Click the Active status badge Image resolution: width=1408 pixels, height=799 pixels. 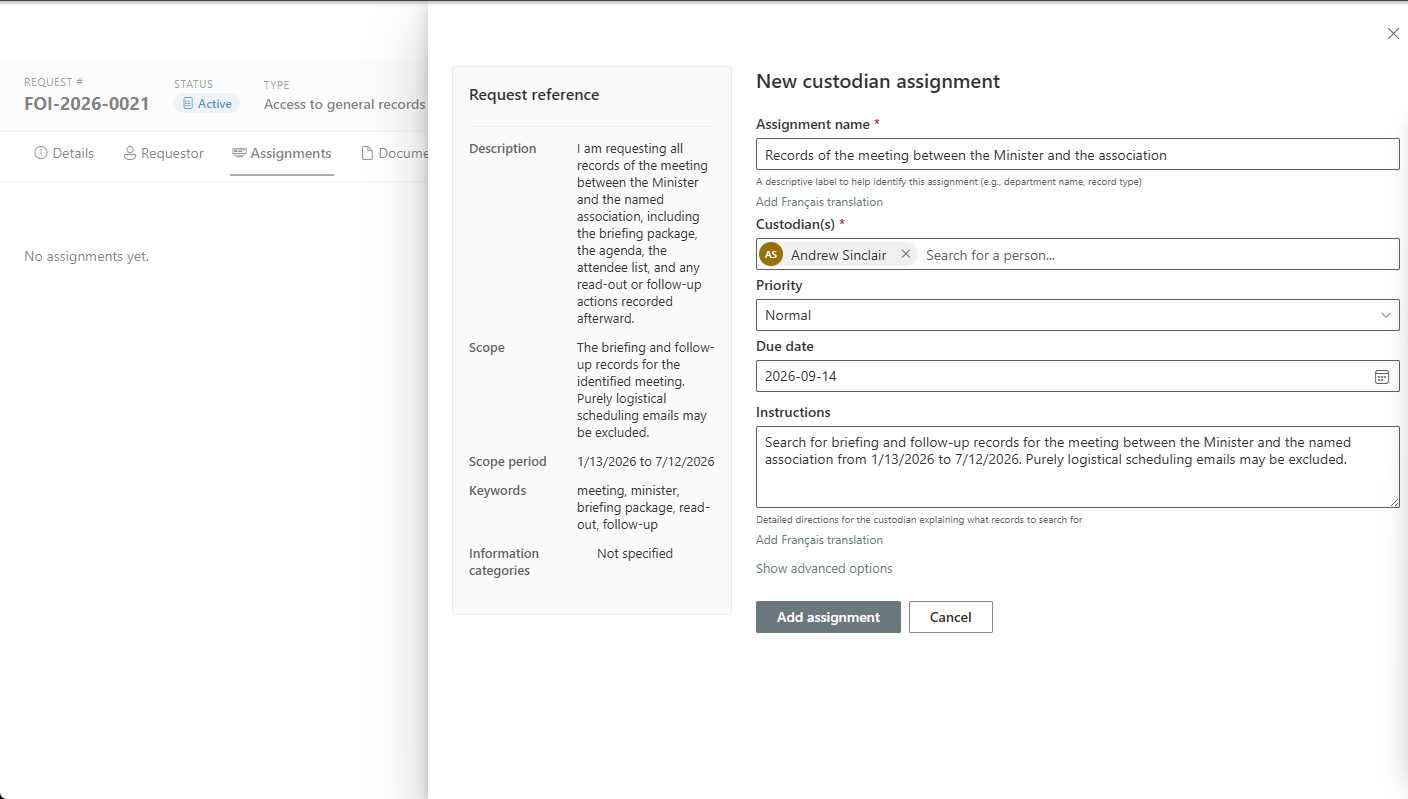[x=207, y=103]
